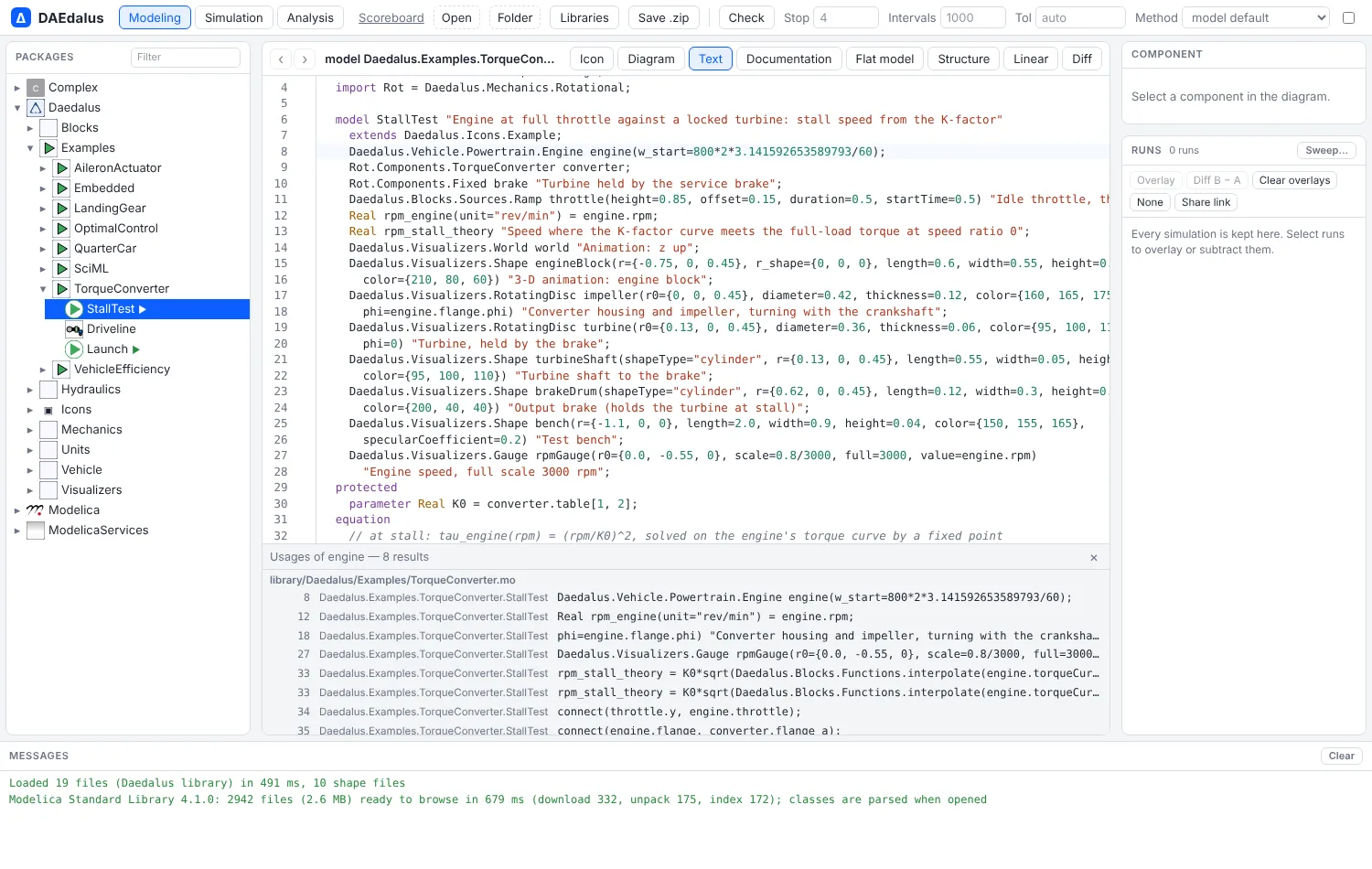
Task: Switch to the Simulation tab
Action: click(233, 17)
